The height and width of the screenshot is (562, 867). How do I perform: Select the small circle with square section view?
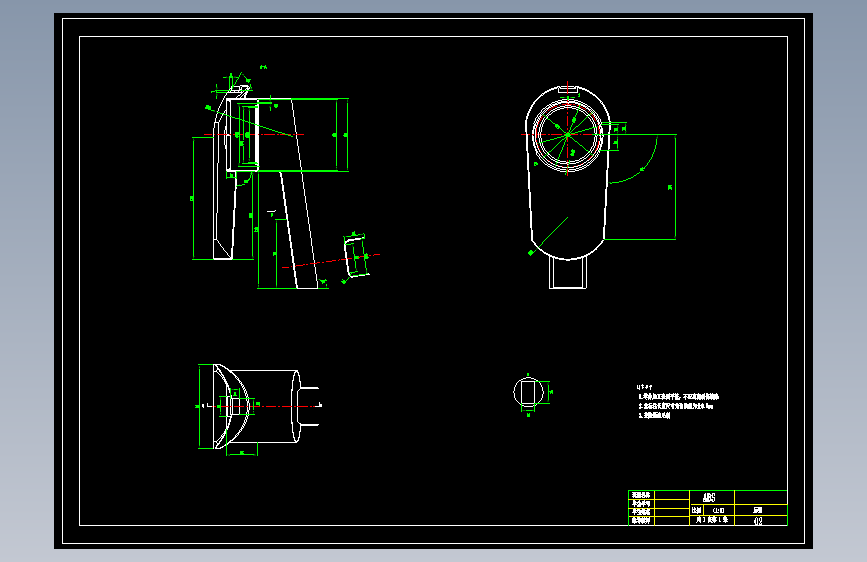[x=528, y=392]
